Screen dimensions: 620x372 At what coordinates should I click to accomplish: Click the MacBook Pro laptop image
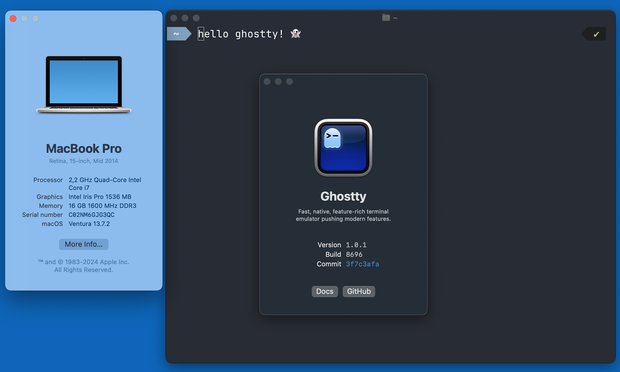click(84, 85)
